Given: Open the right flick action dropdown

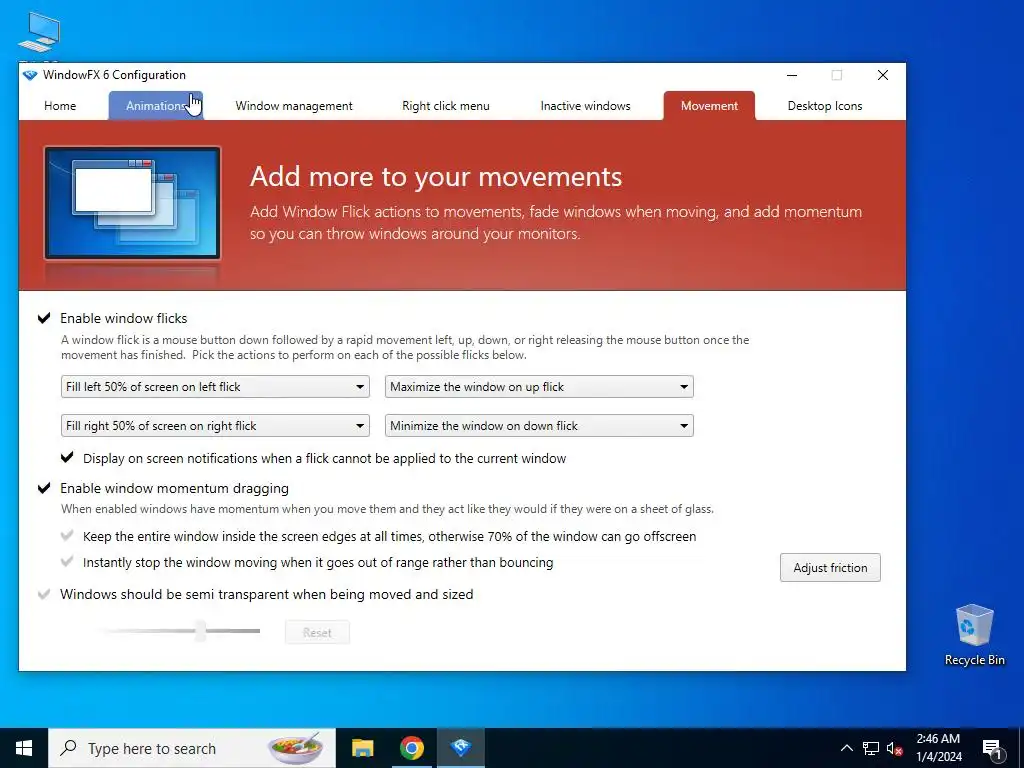Looking at the screenshot, I should pyautogui.click(x=215, y=426).
